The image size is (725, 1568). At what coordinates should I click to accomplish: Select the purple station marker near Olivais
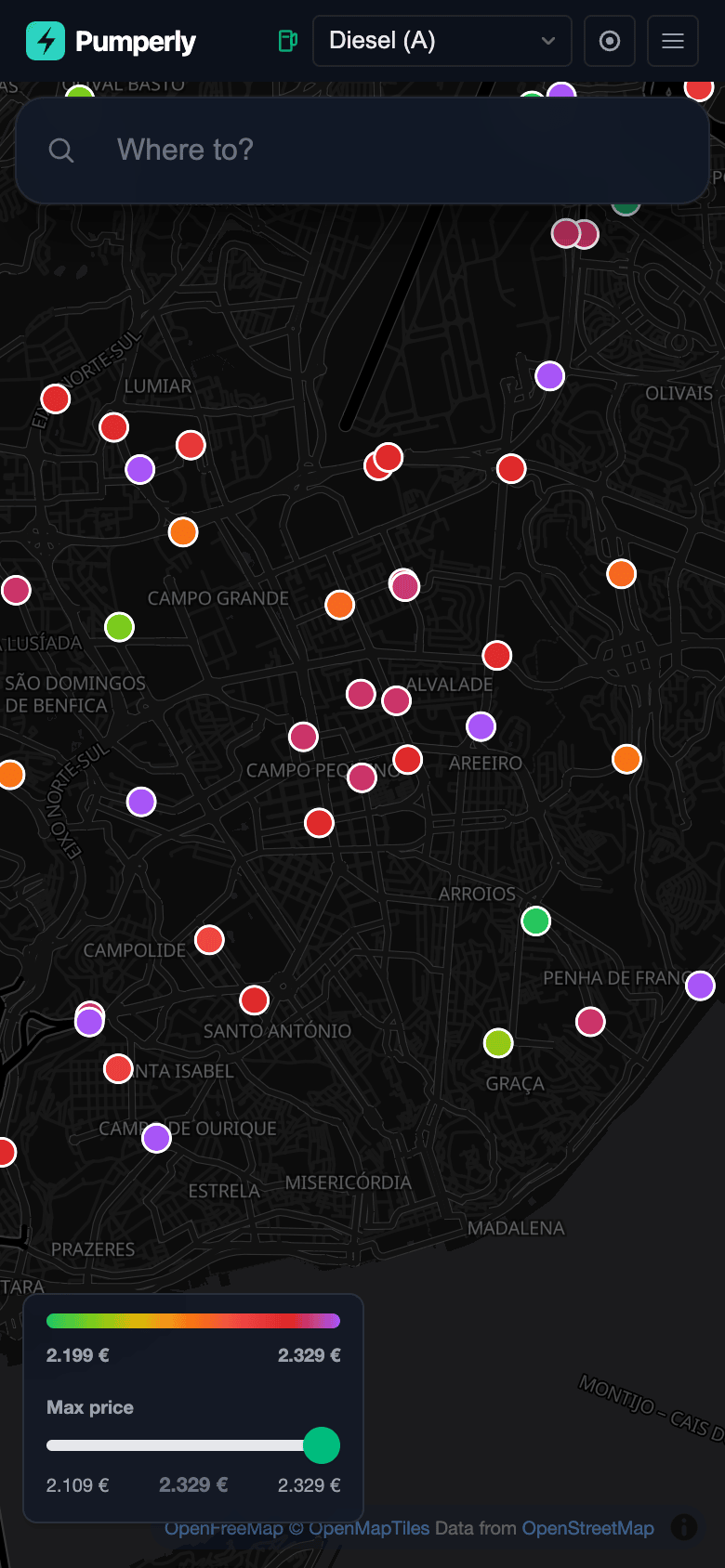pyautogui.click(x=550, y=376)
